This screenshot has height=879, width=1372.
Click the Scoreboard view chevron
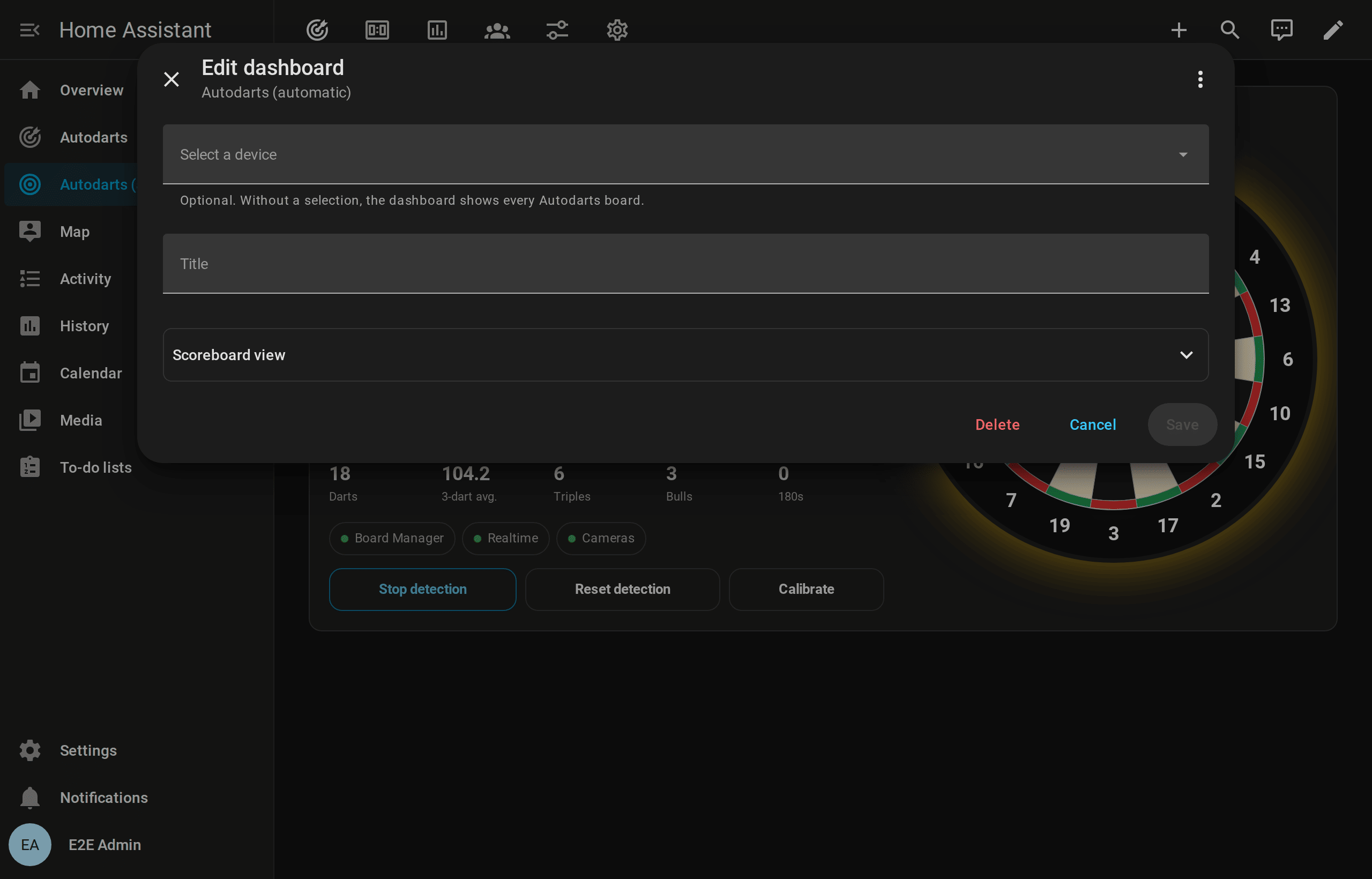[1186, 355]
